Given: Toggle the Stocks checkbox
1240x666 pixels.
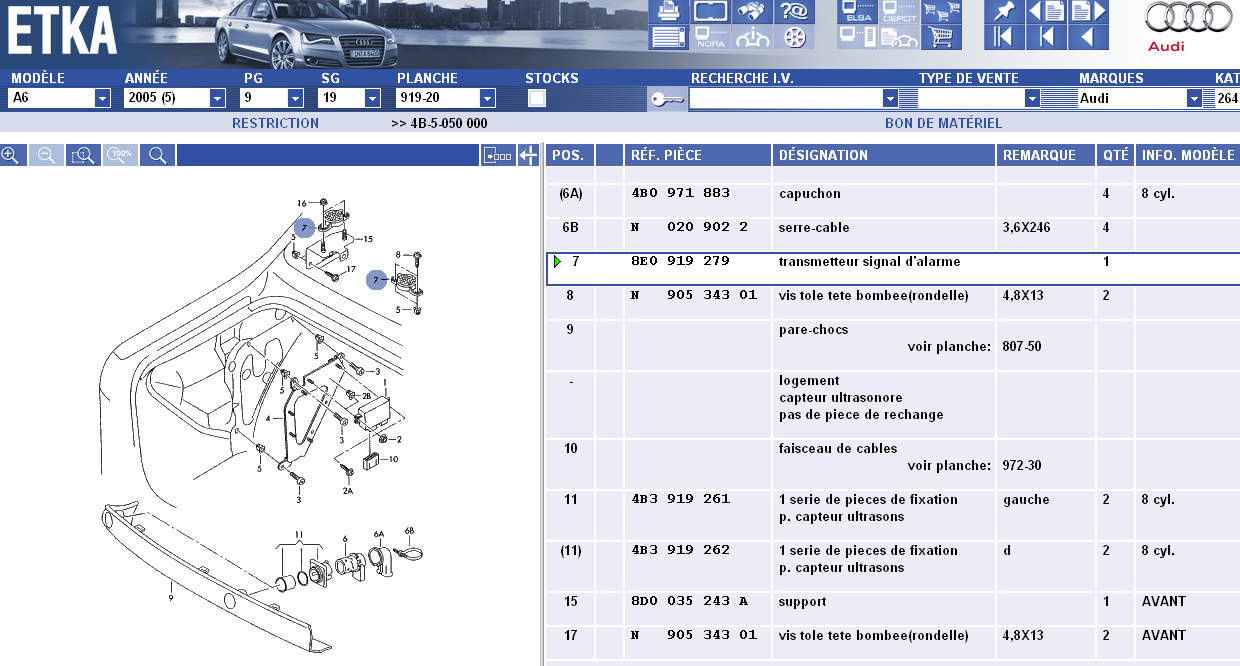Looking at the screenshot, I should [x=537, y=98].
